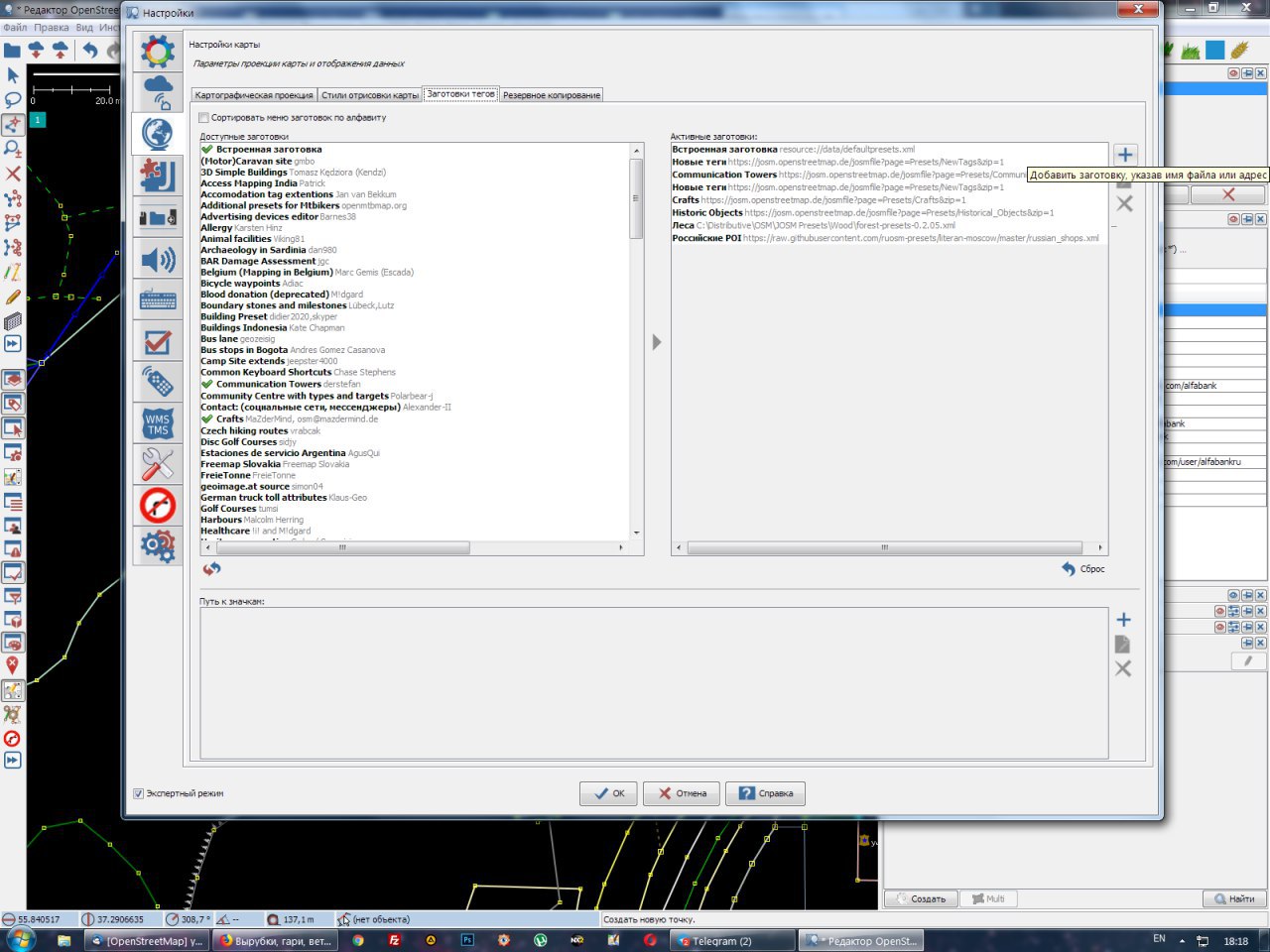Add a new icon path
1270x952 pixels.
point(1123,620)
